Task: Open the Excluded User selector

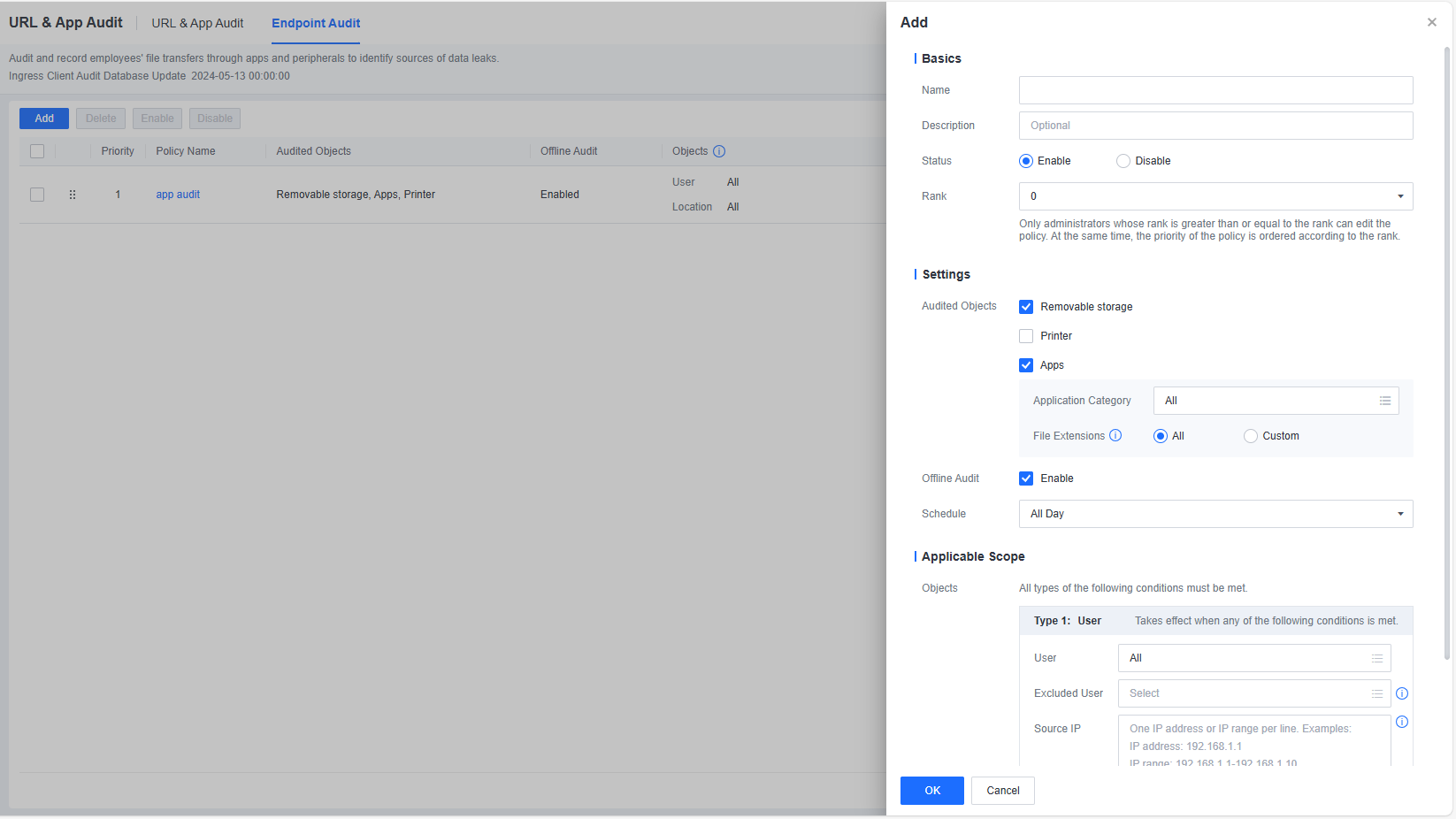Action: tap(1254, 693)
